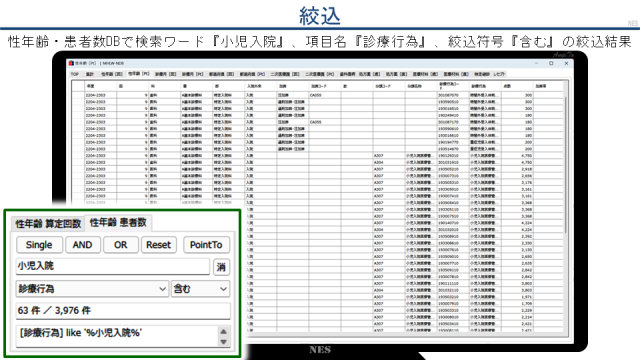This screenshot has width=640, height=360.
Task: Click the up arrow of filter text scrollbar
Action: point(223,331)
